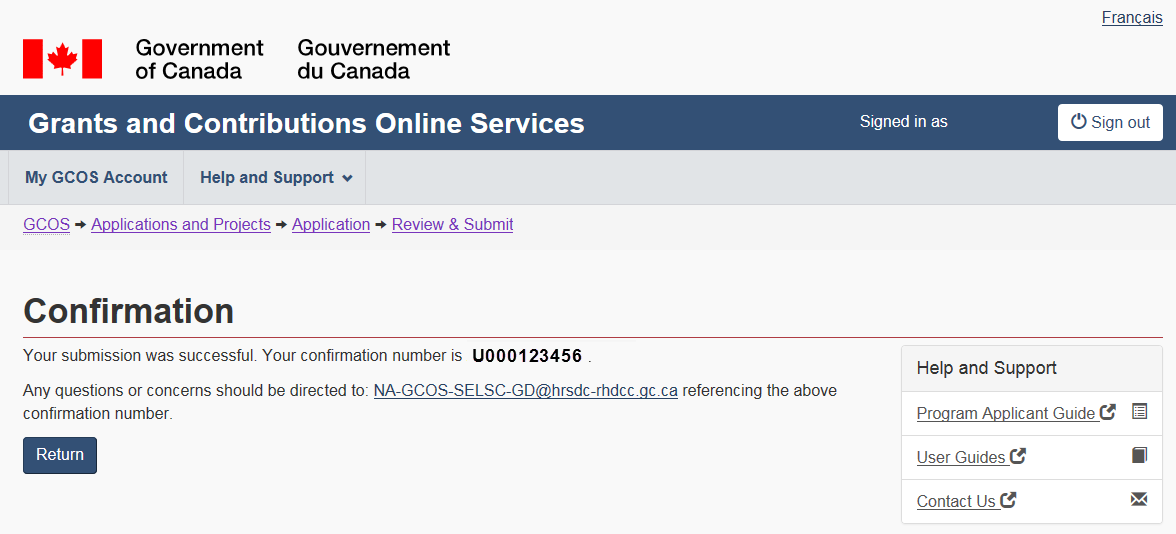1176x534 pixels.
Task: Expand the Help and Support dropdown menu
Action: click(276, 177)
